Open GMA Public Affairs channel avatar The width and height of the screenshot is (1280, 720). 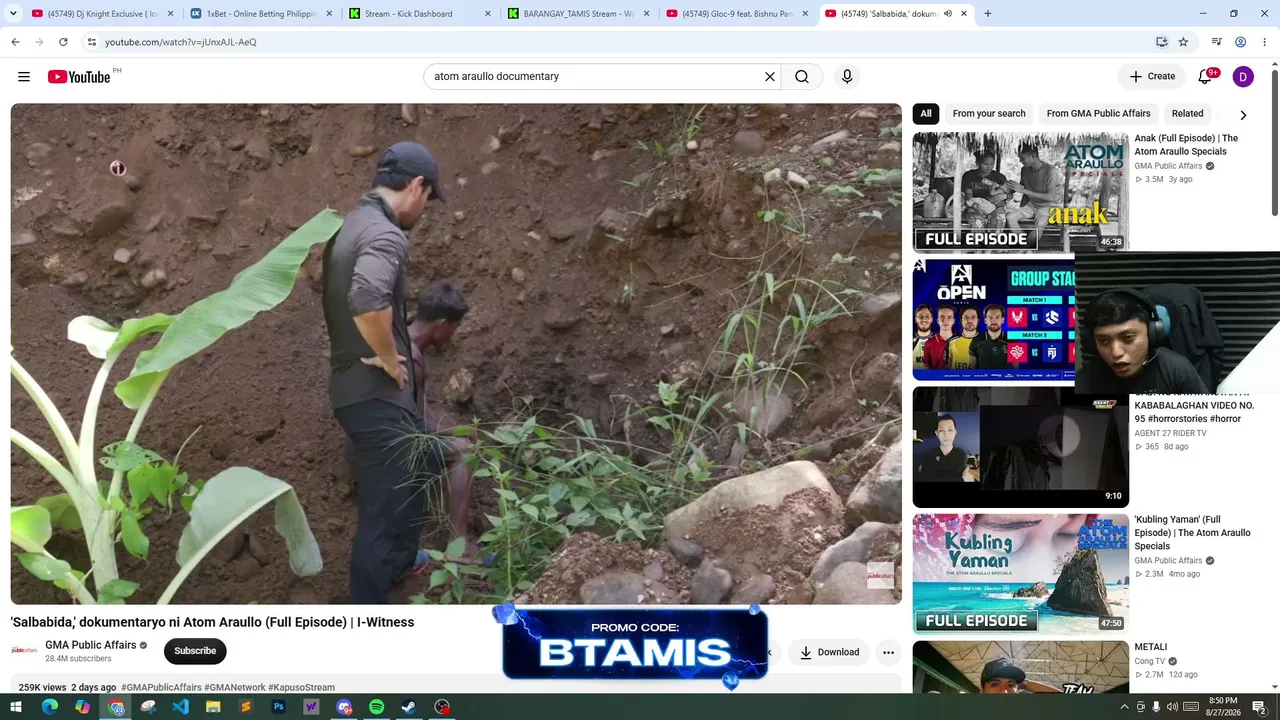tap(24, 651)
